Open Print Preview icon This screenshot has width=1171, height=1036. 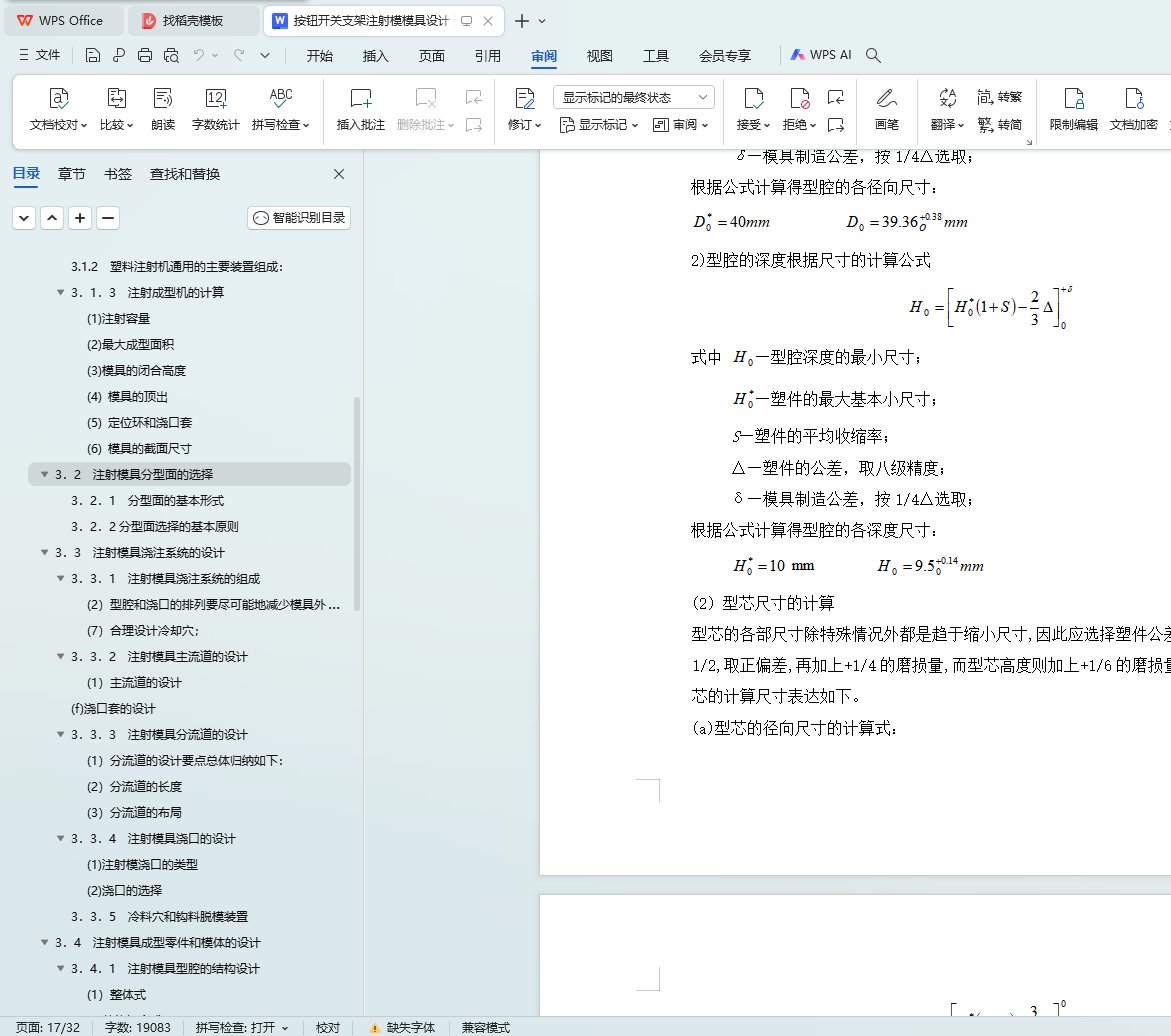pos(171,55)
